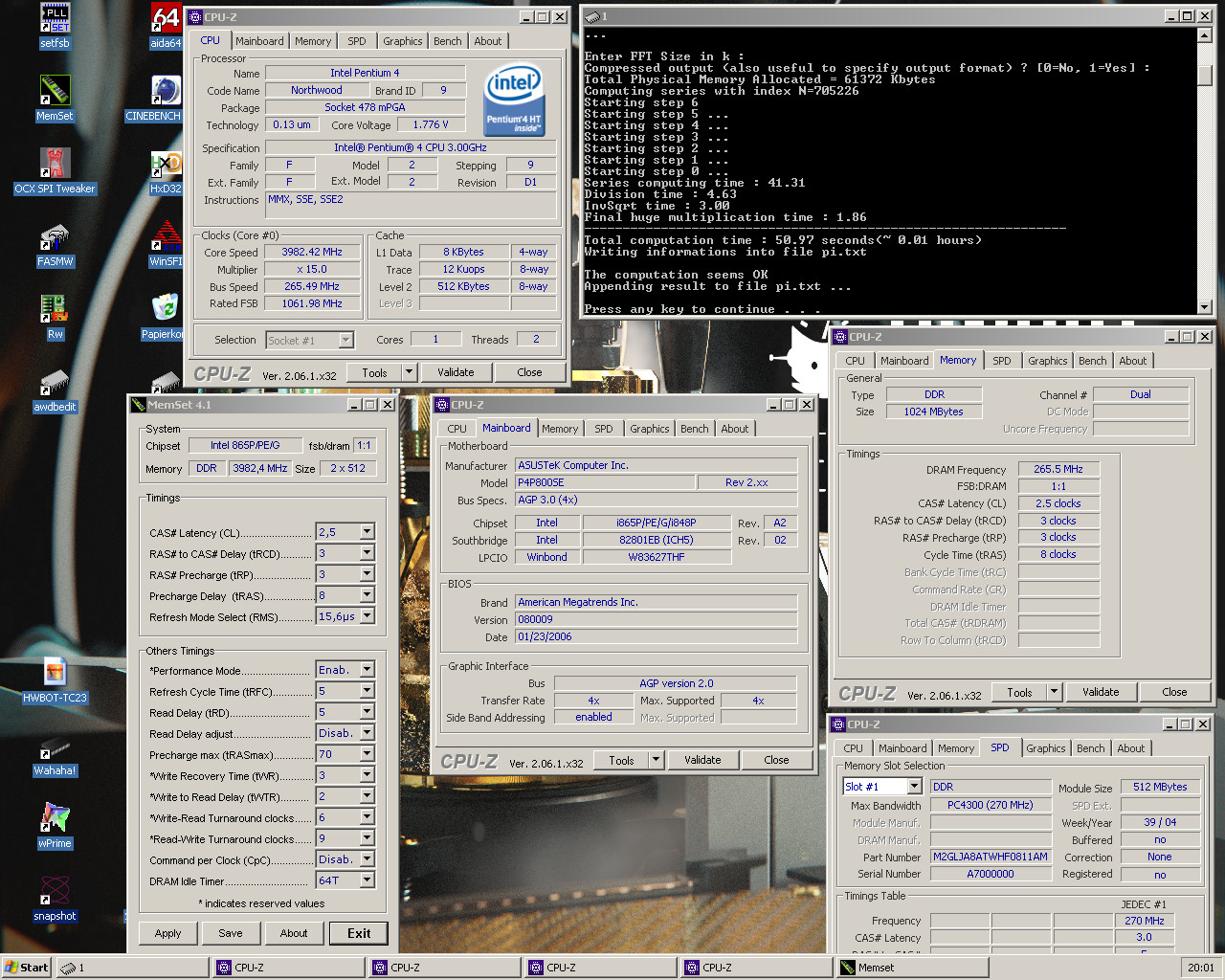The height and width of the screenshot is (980, 1225).
Task: Launch the wPrime desktop icon
Action: coord(55,825)
